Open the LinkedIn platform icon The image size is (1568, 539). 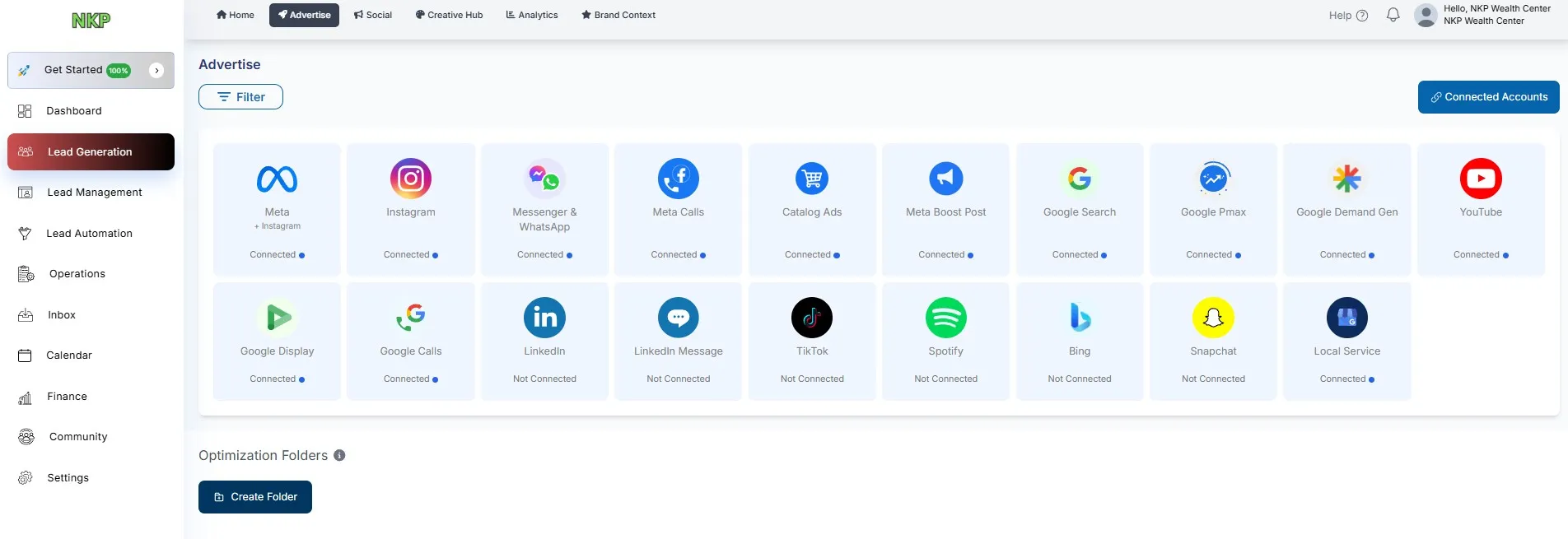[x=544, y=318]
